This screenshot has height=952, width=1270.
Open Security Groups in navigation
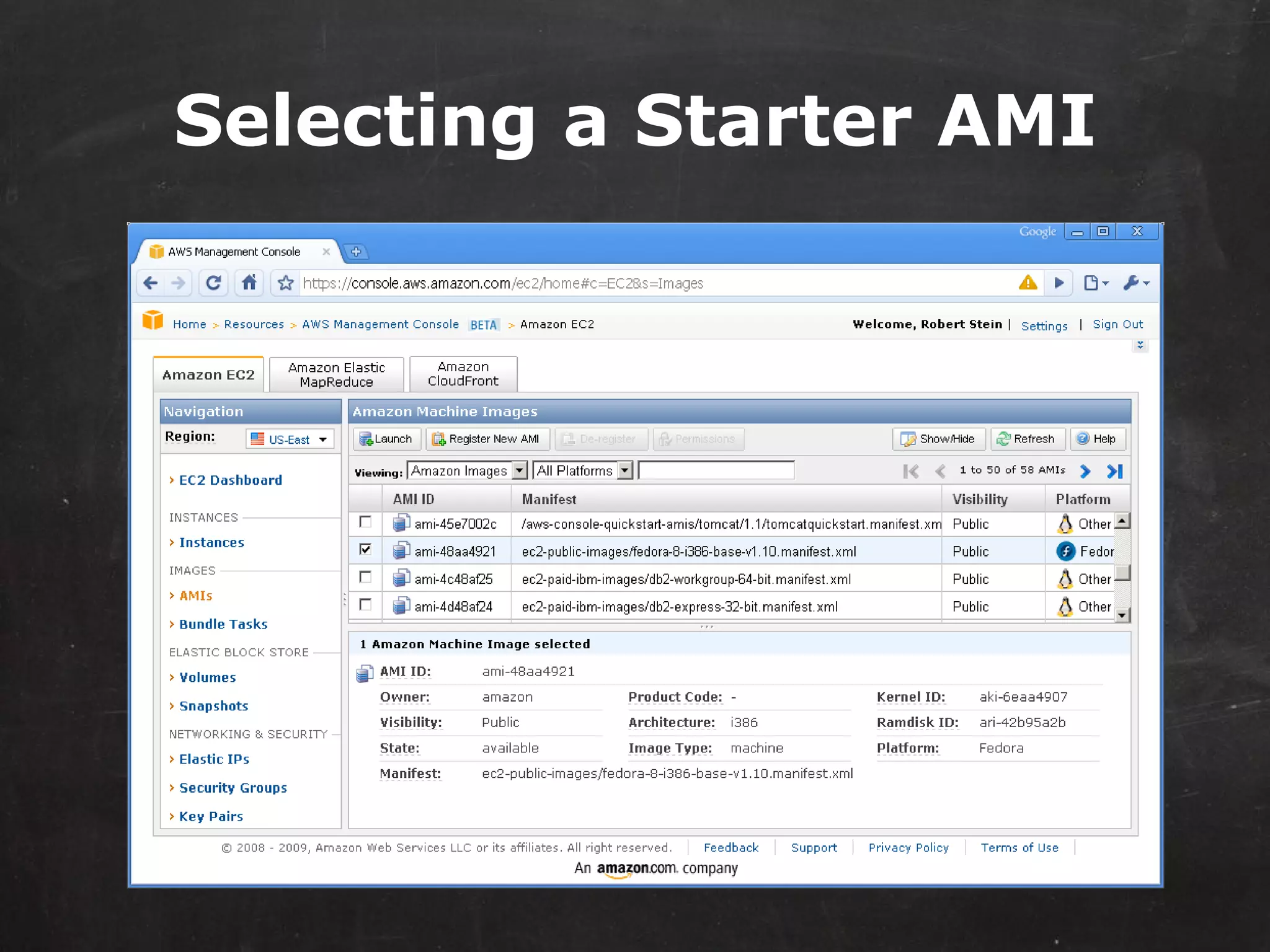tap(233, 788)
